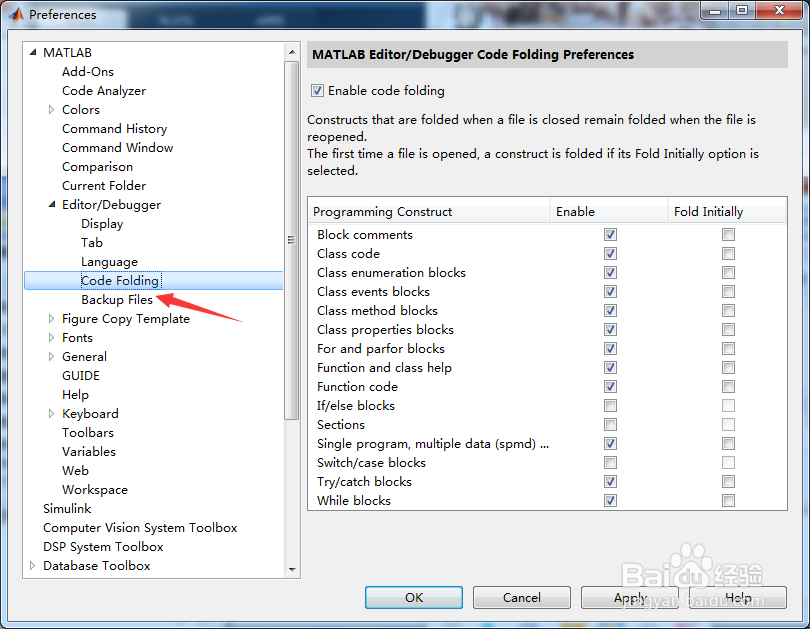Click the Enable column header
This screenshot has width=810, height=629.
pos(609,212)
